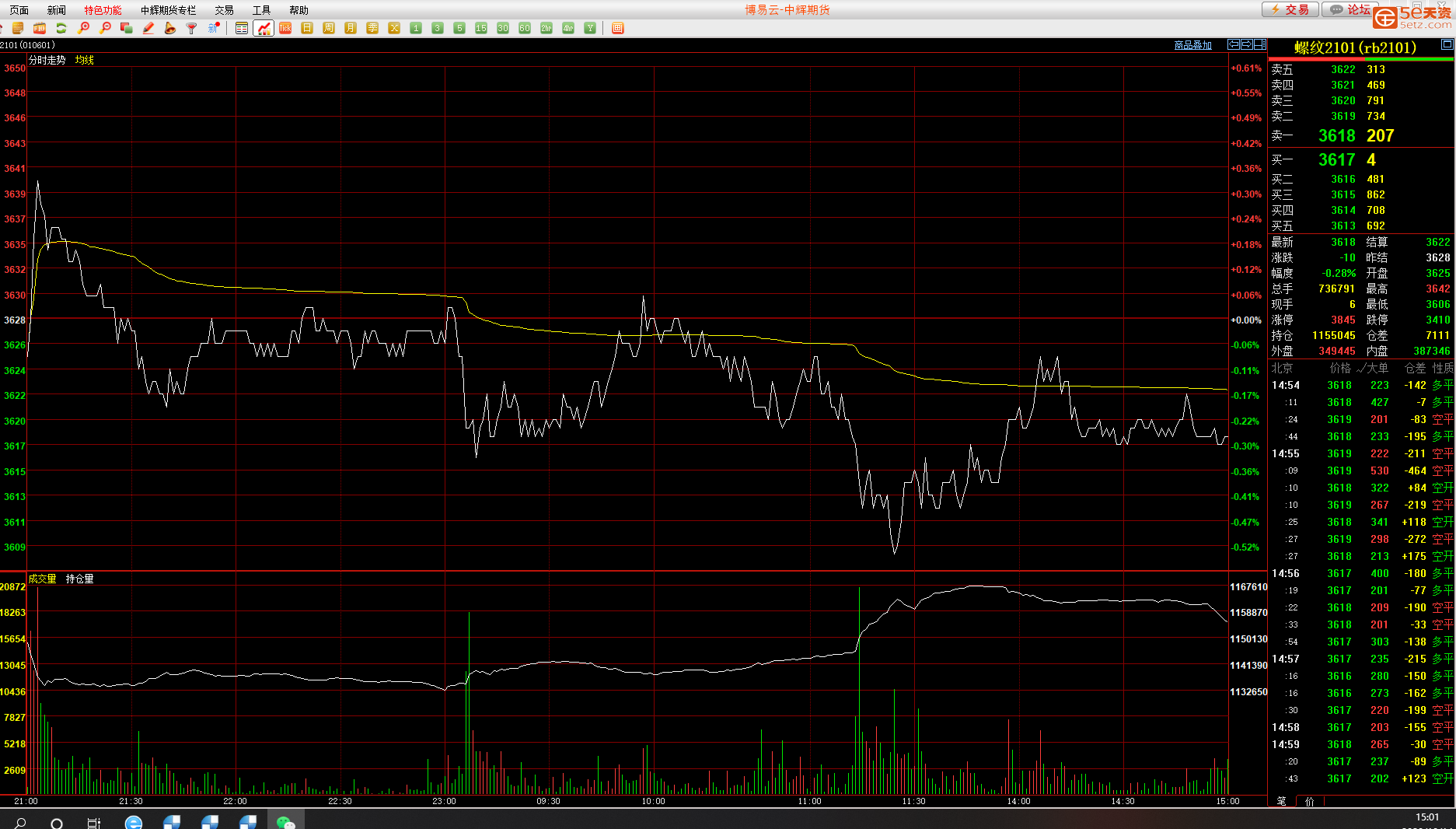Screen dimensions: 1456x829
Task: Click the 商品叠加 link
Action: [1192, 45]
